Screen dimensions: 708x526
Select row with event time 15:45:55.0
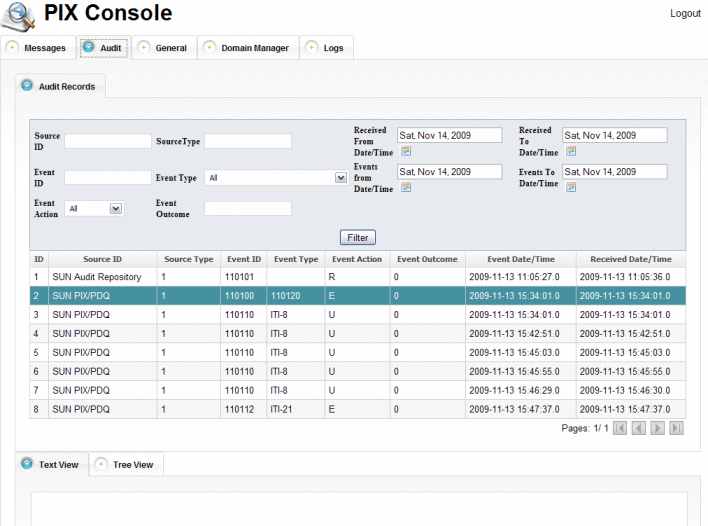[358, 372]
